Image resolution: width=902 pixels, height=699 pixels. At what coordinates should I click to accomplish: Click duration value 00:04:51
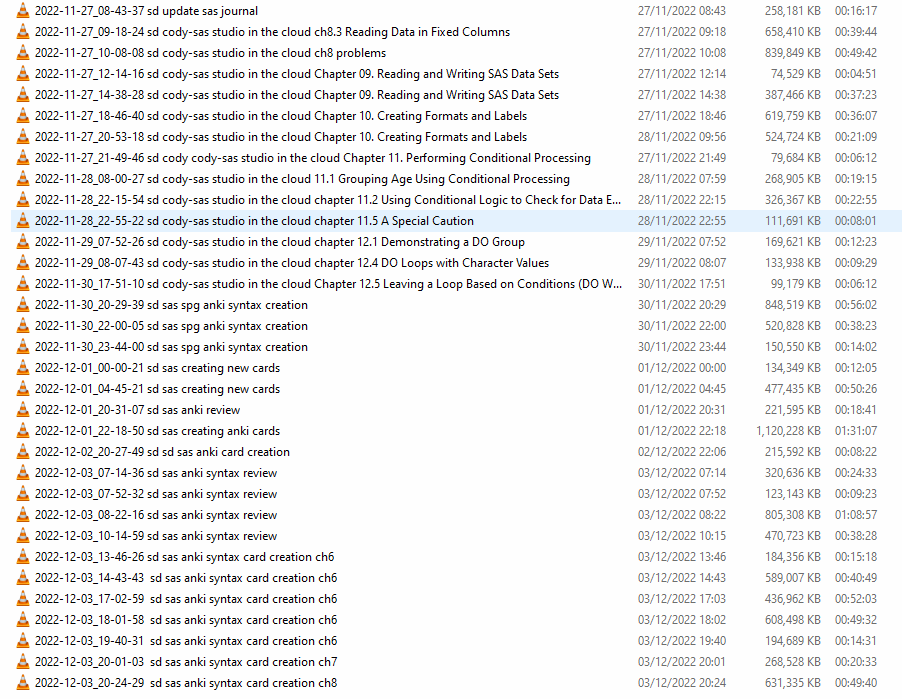856,74
